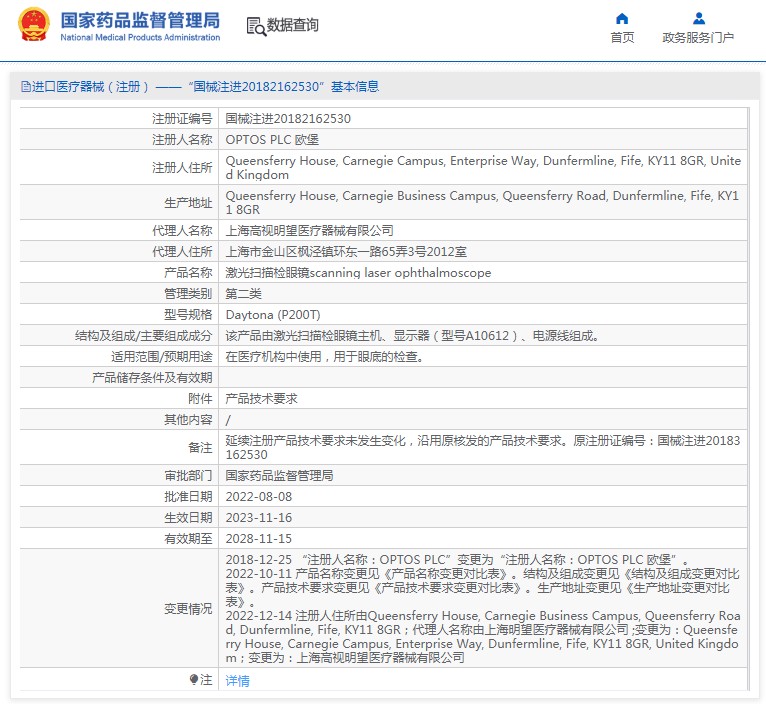Image resolution: width=766 pixels, height=704 pixels.
Task: Click the agent address 上海市金山区枫泾镇环东一路65弄3号2012室
Action: tap(346, 252)
